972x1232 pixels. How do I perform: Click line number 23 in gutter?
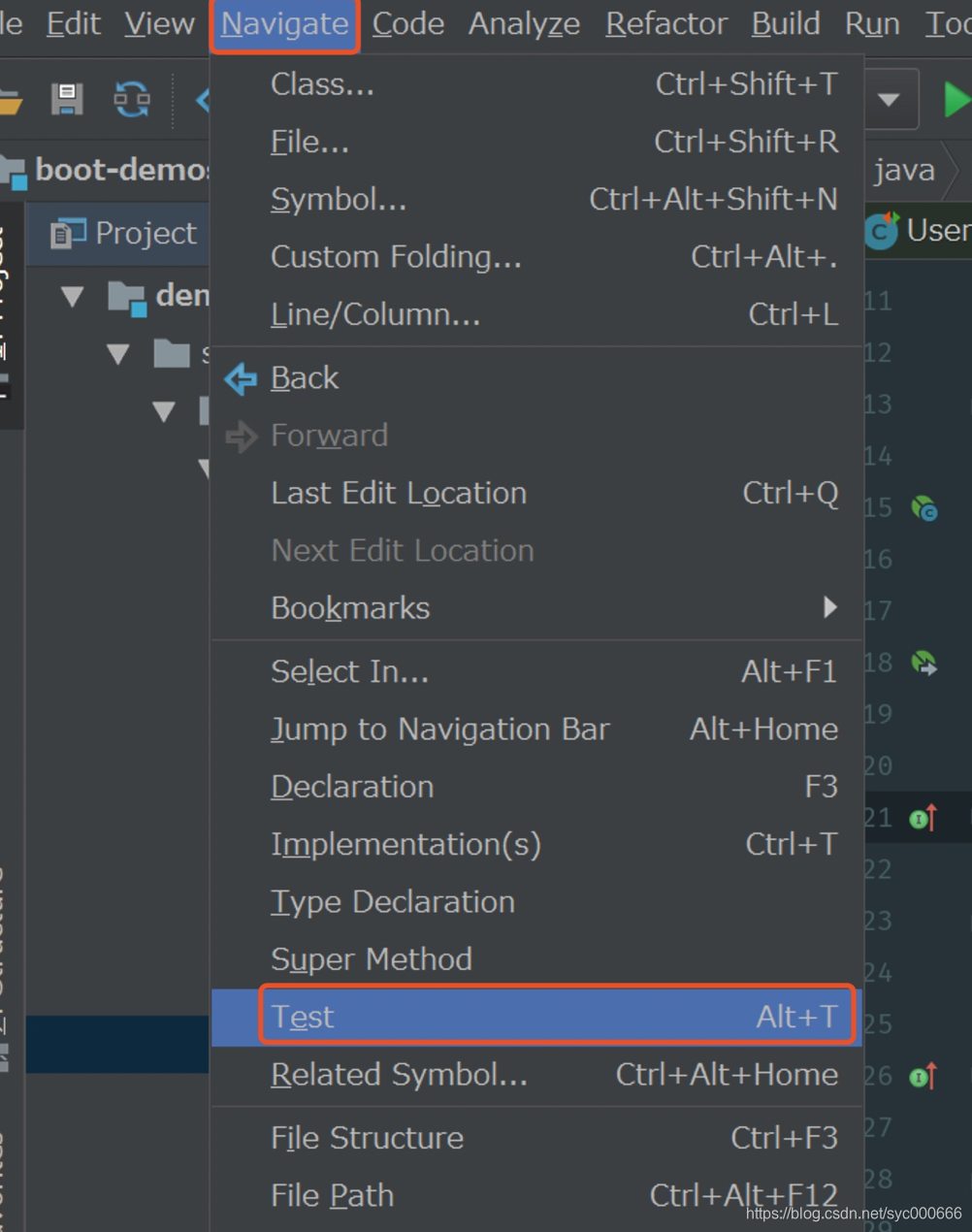877,921
